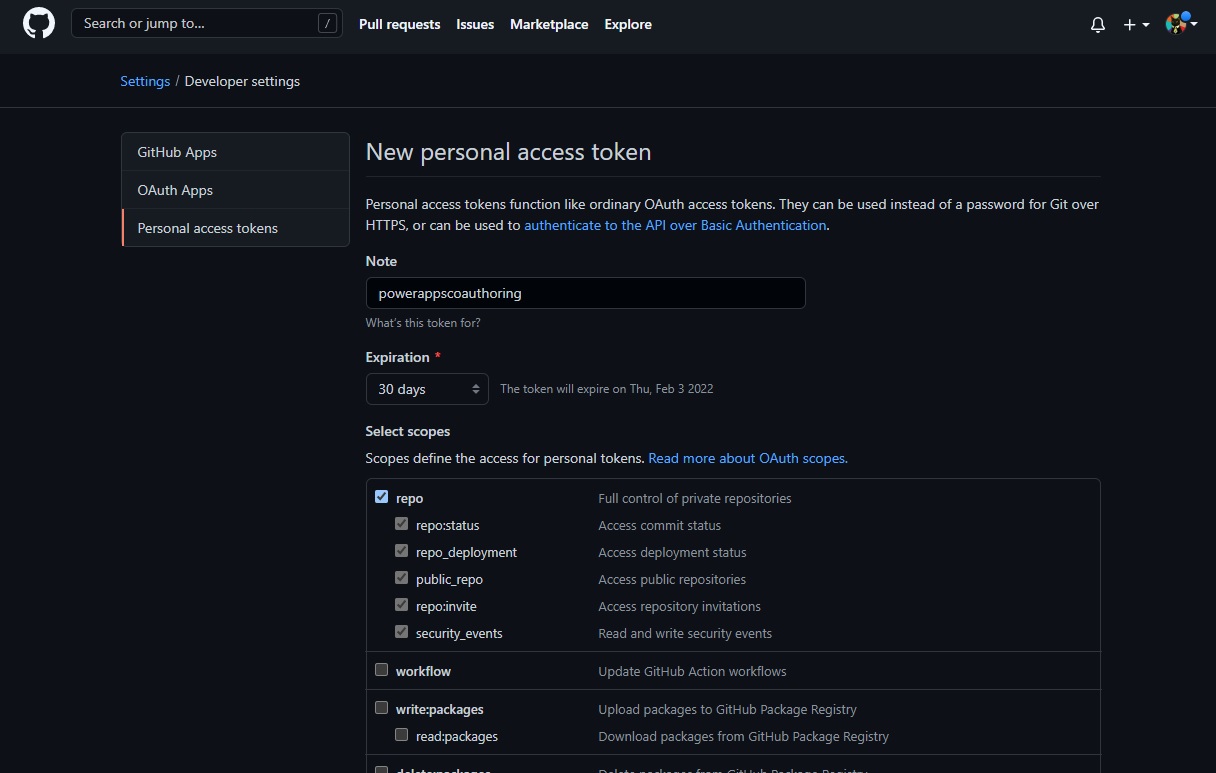Open the user avatar menu
This screenshot has height=773, width=1216.
(x=1180, y=24)
